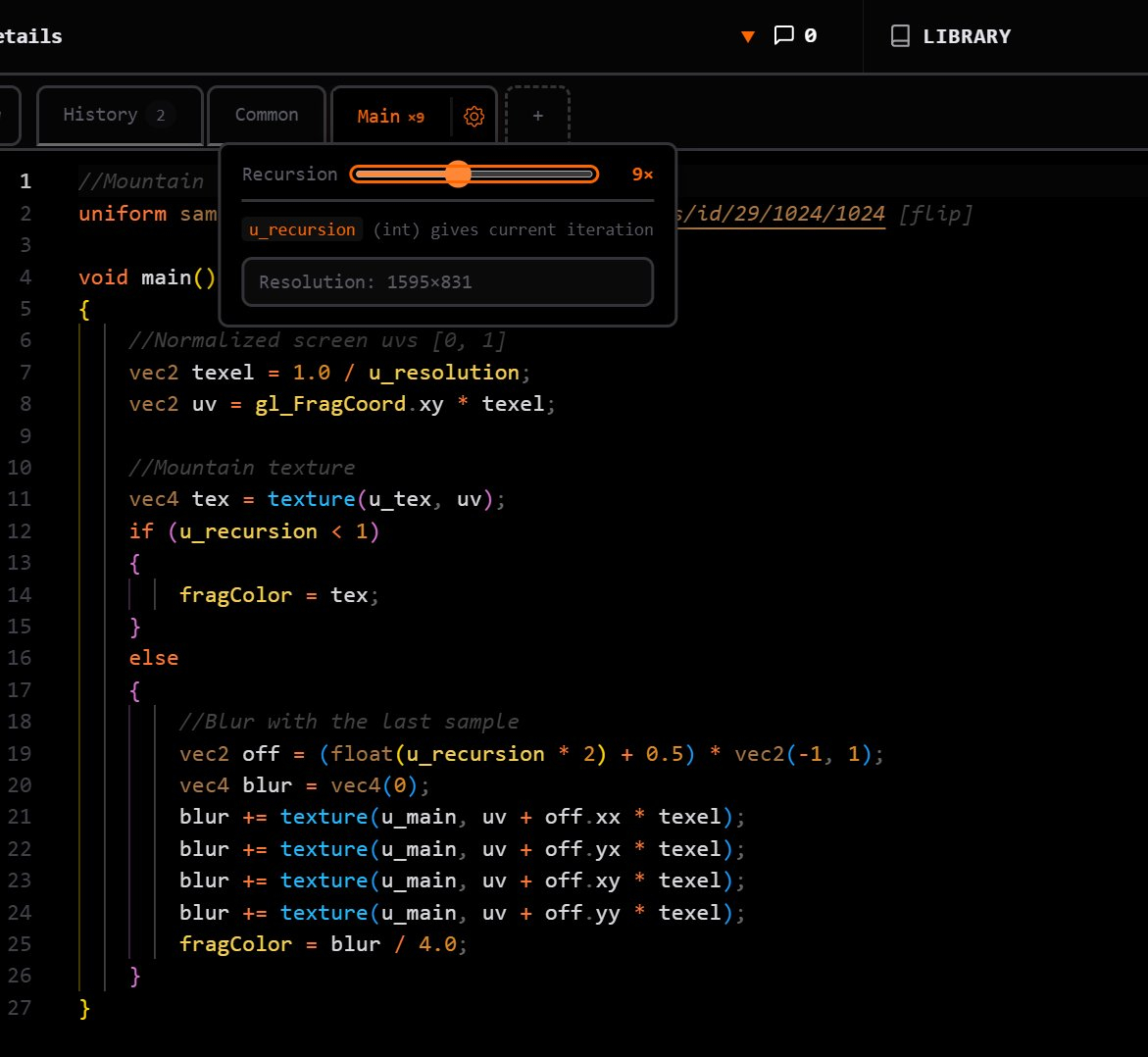Click the partially visible details tab
The height and width of the screenshot is (1057, 1148).
[x=29, y=36]
